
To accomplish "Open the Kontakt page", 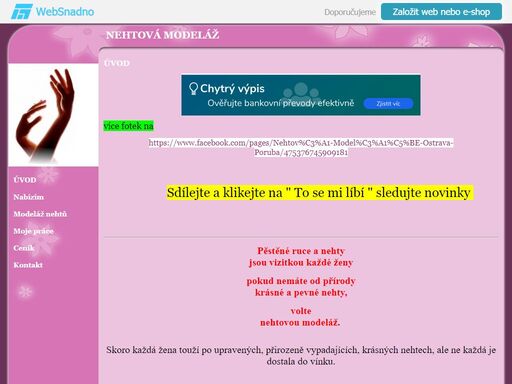I will pyautogui.click(x=28, y=265).
